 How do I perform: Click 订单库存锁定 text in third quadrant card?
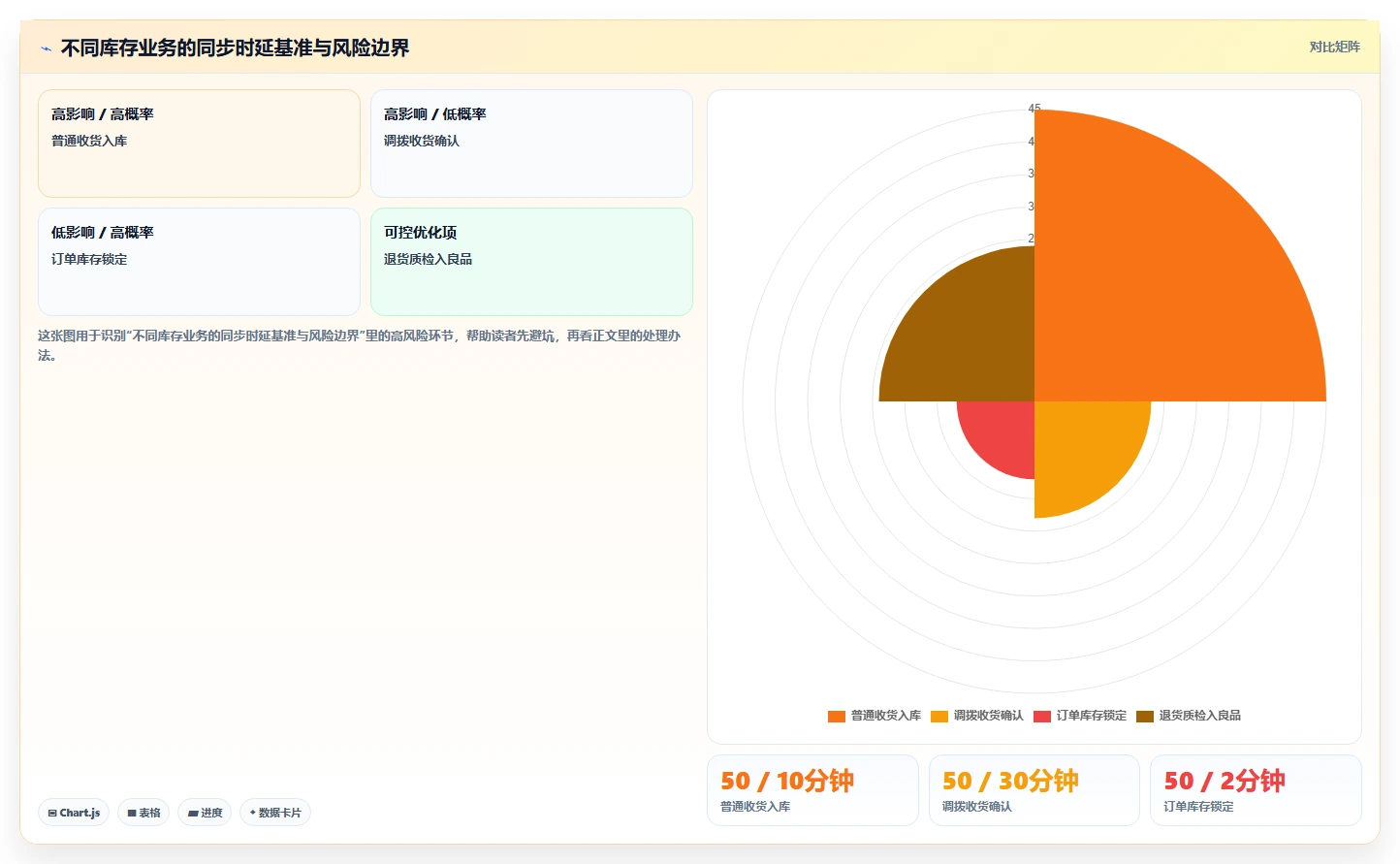point(89,259)
